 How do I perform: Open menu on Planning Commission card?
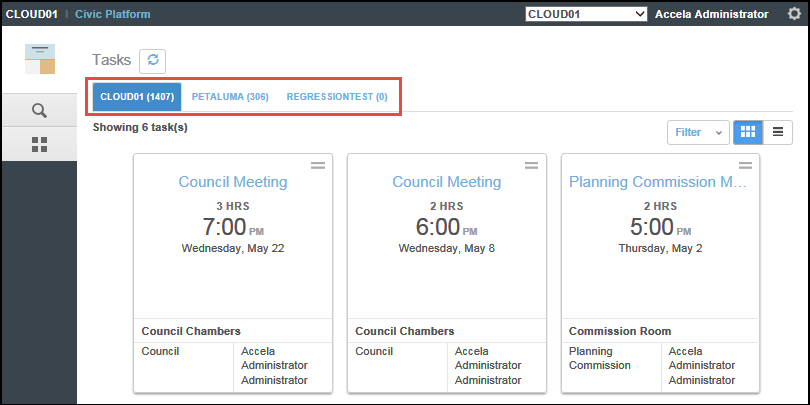[745, 166]
